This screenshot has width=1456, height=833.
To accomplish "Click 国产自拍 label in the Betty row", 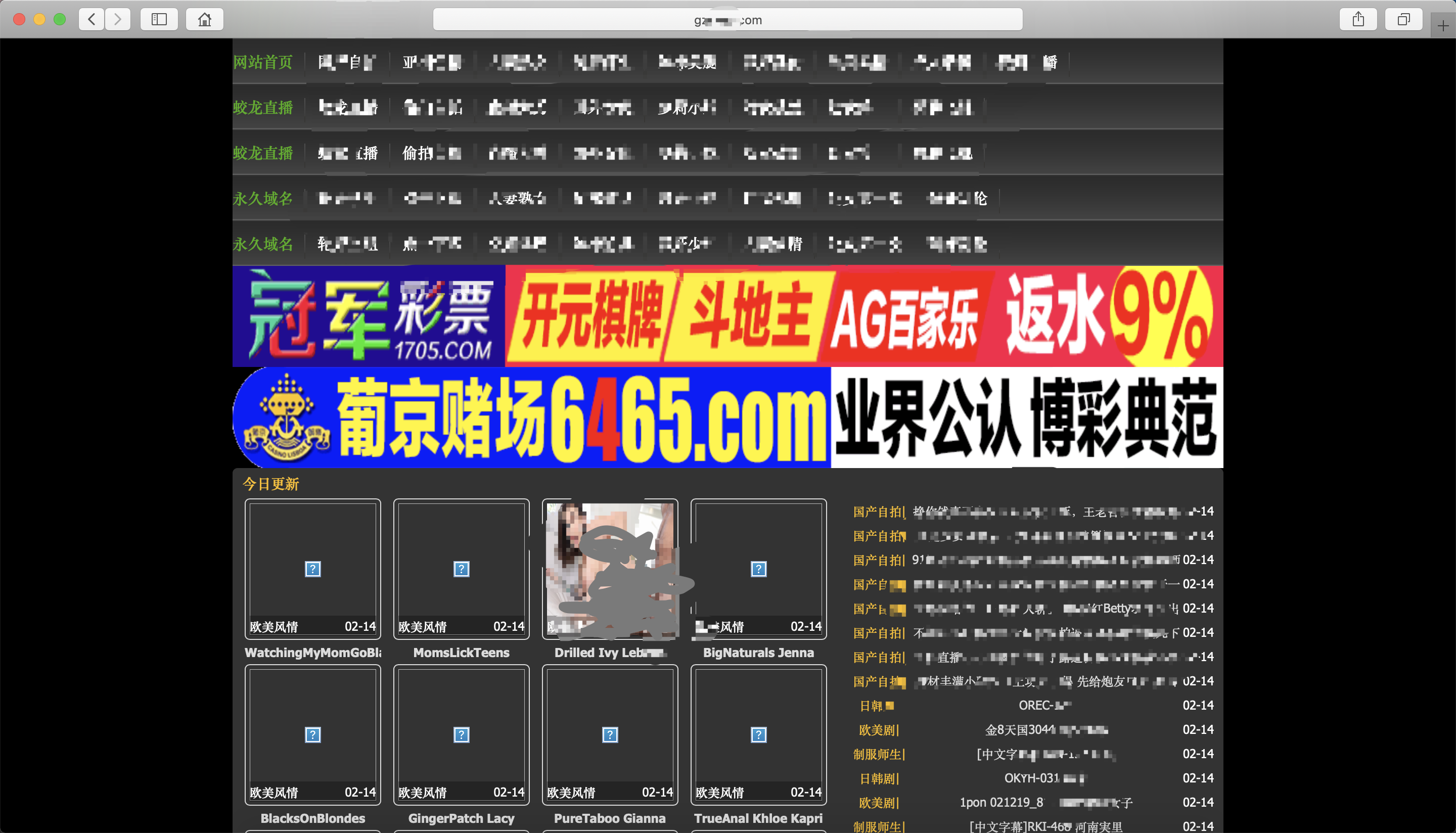I will coord(879,609).
